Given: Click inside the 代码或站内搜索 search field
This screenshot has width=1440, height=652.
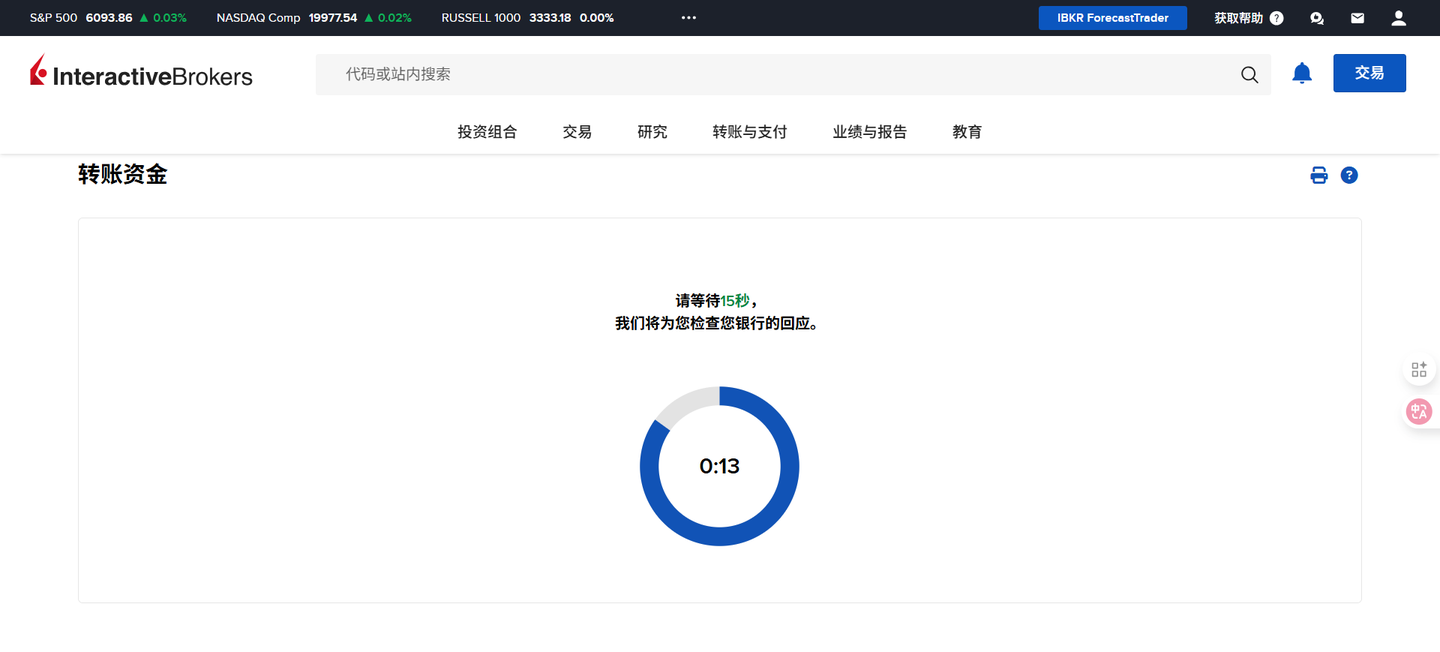Looking at the screenshot, I should (x=700, y=74).
